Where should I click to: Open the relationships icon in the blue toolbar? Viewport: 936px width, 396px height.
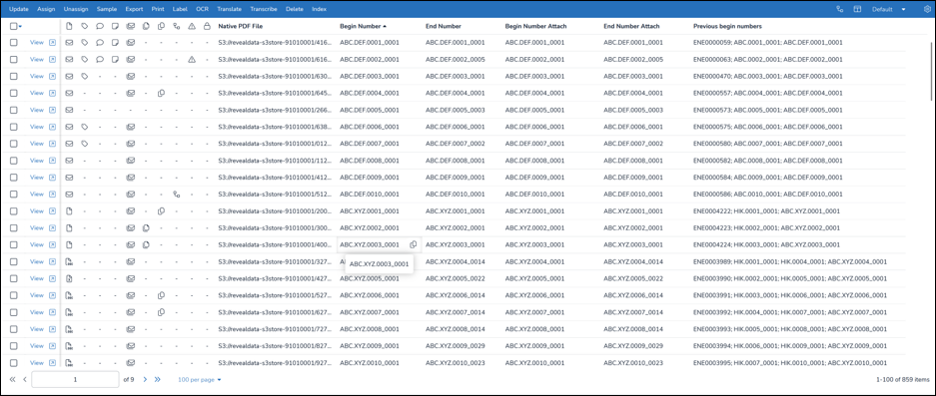[840, 10]
